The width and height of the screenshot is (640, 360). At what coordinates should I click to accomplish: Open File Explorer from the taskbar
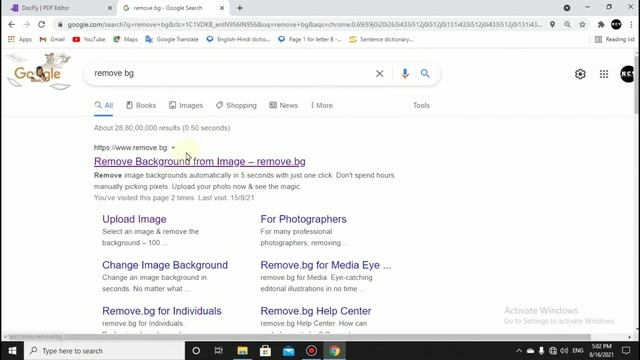242,351
